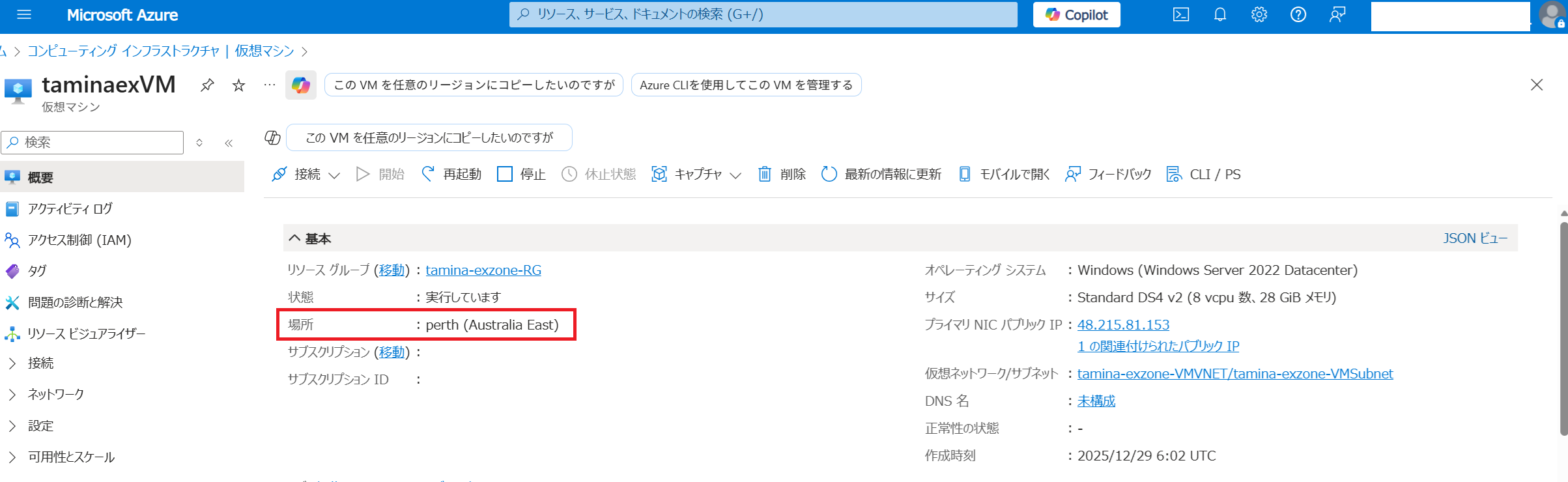This screenshot has height=482, width=1568.
Task: Open portal settings gear
Action: (1259, 14)
